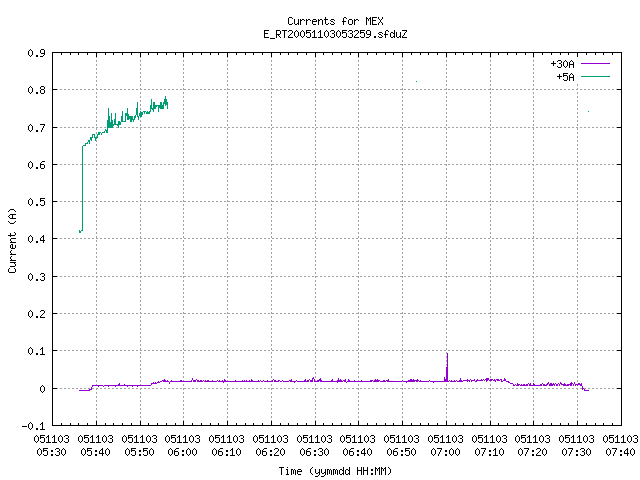Image resolution: width=640 pixels, height=480 pixels.
Task: Click the x-axis tick label '051103 06:50'
Action: (x=402, y=445)
